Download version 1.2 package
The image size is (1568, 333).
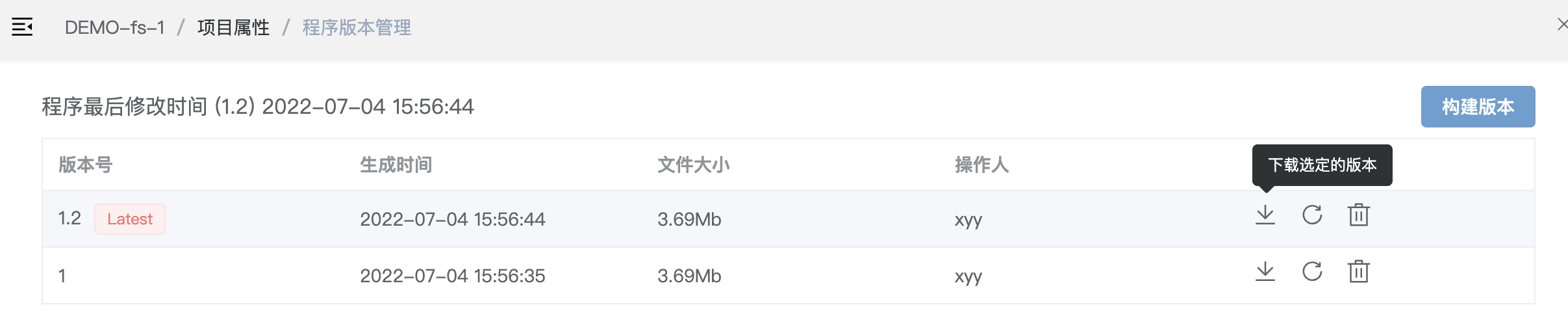tap(1265, 215)
